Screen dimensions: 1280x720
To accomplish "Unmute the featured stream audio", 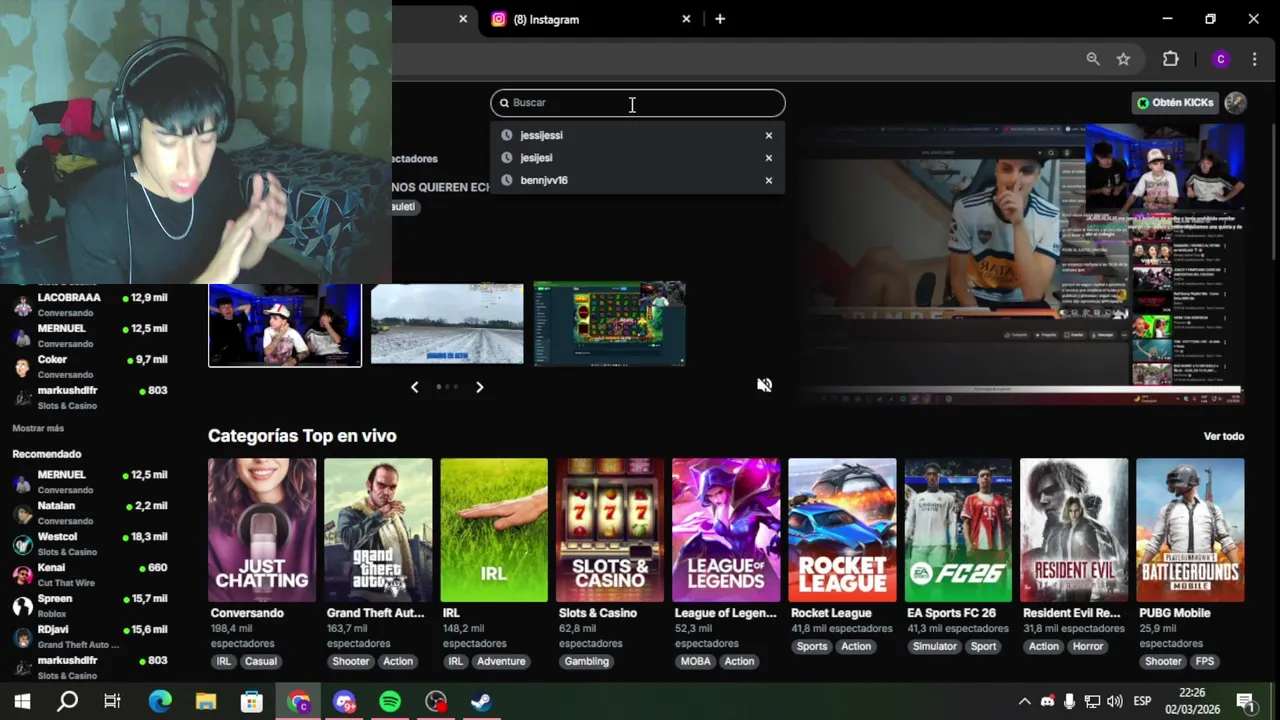I will (x=764, y=385).
